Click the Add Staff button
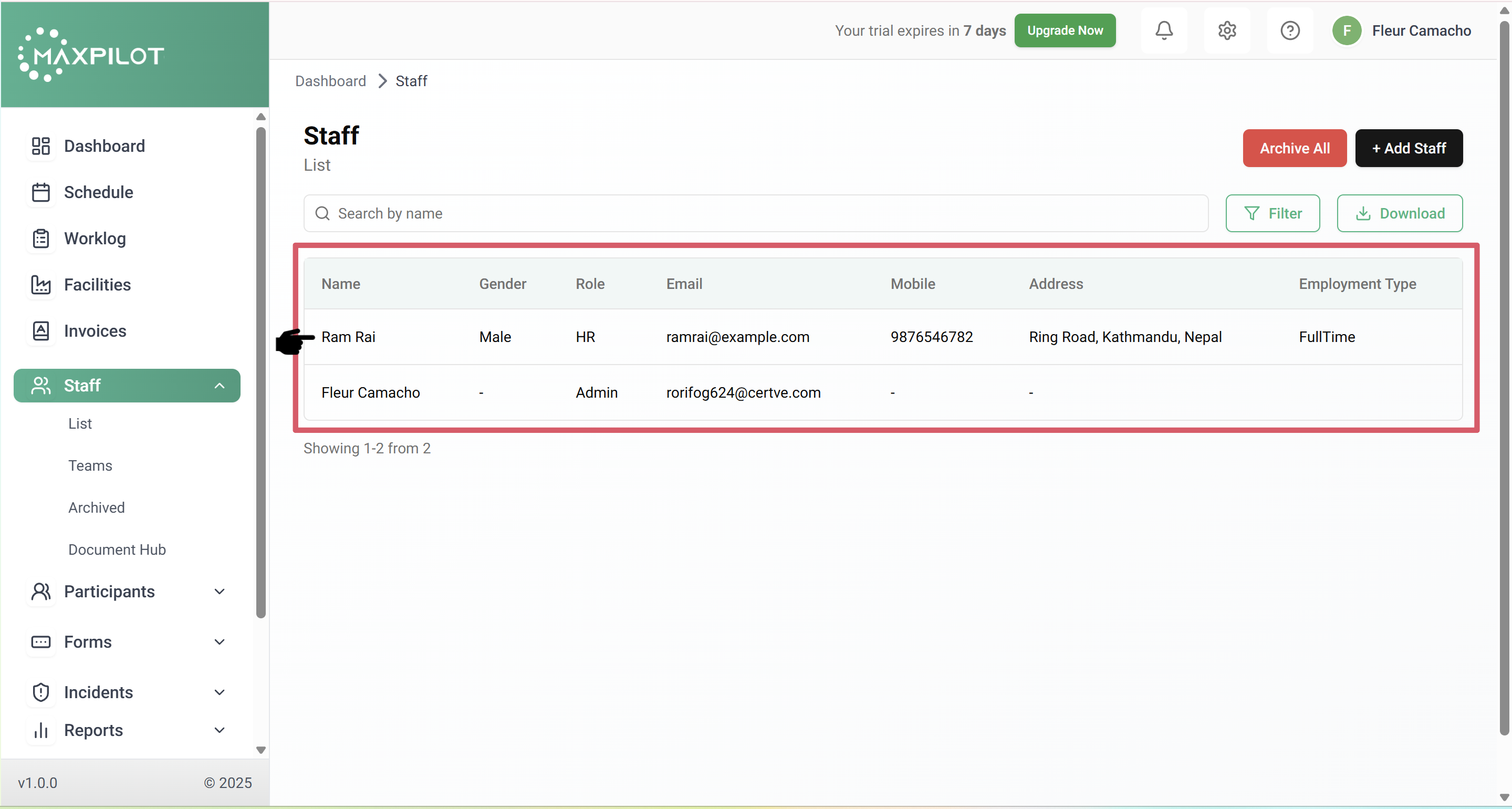Viewport: 1512px width, 809px height. 1408,149
